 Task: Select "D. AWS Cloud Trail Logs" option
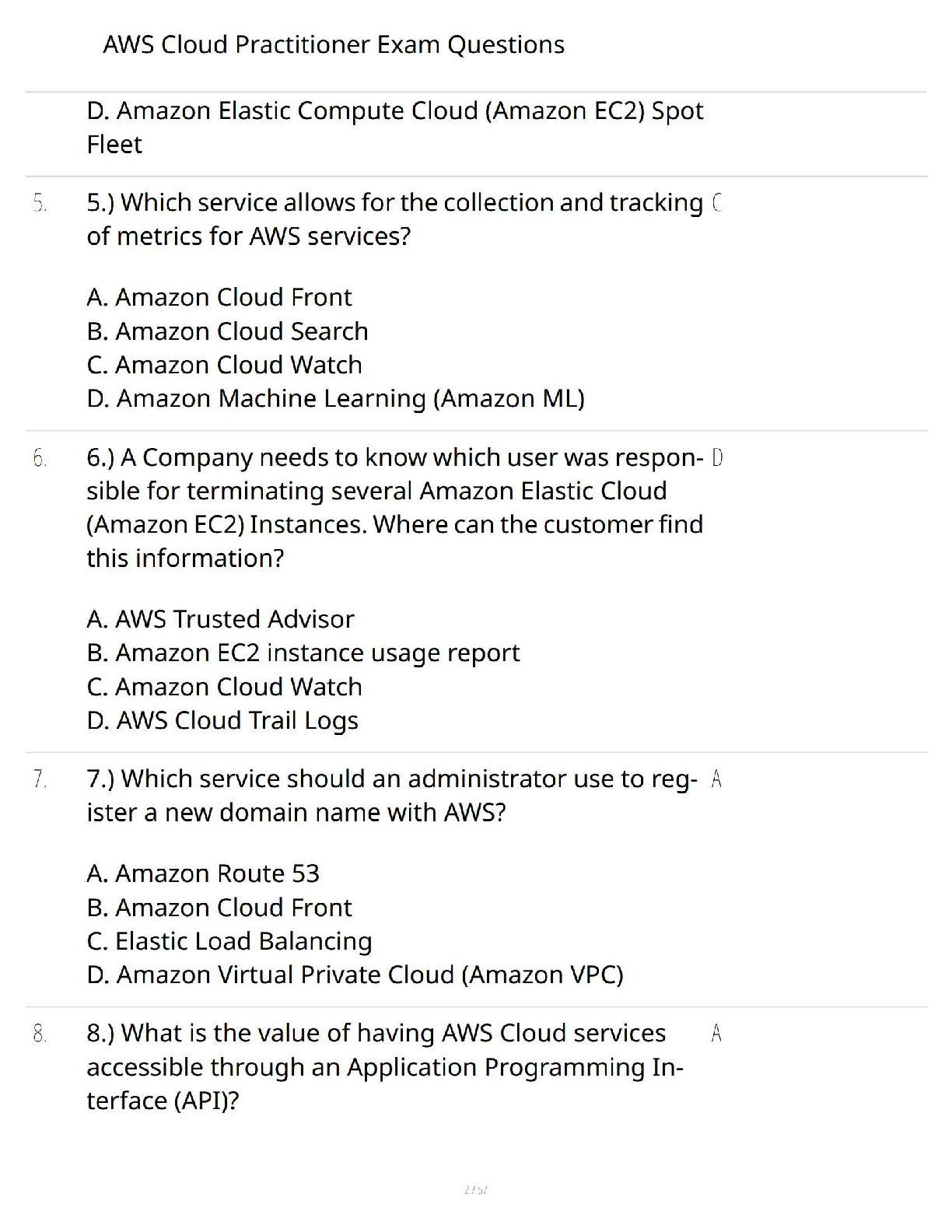coord(222,720)
